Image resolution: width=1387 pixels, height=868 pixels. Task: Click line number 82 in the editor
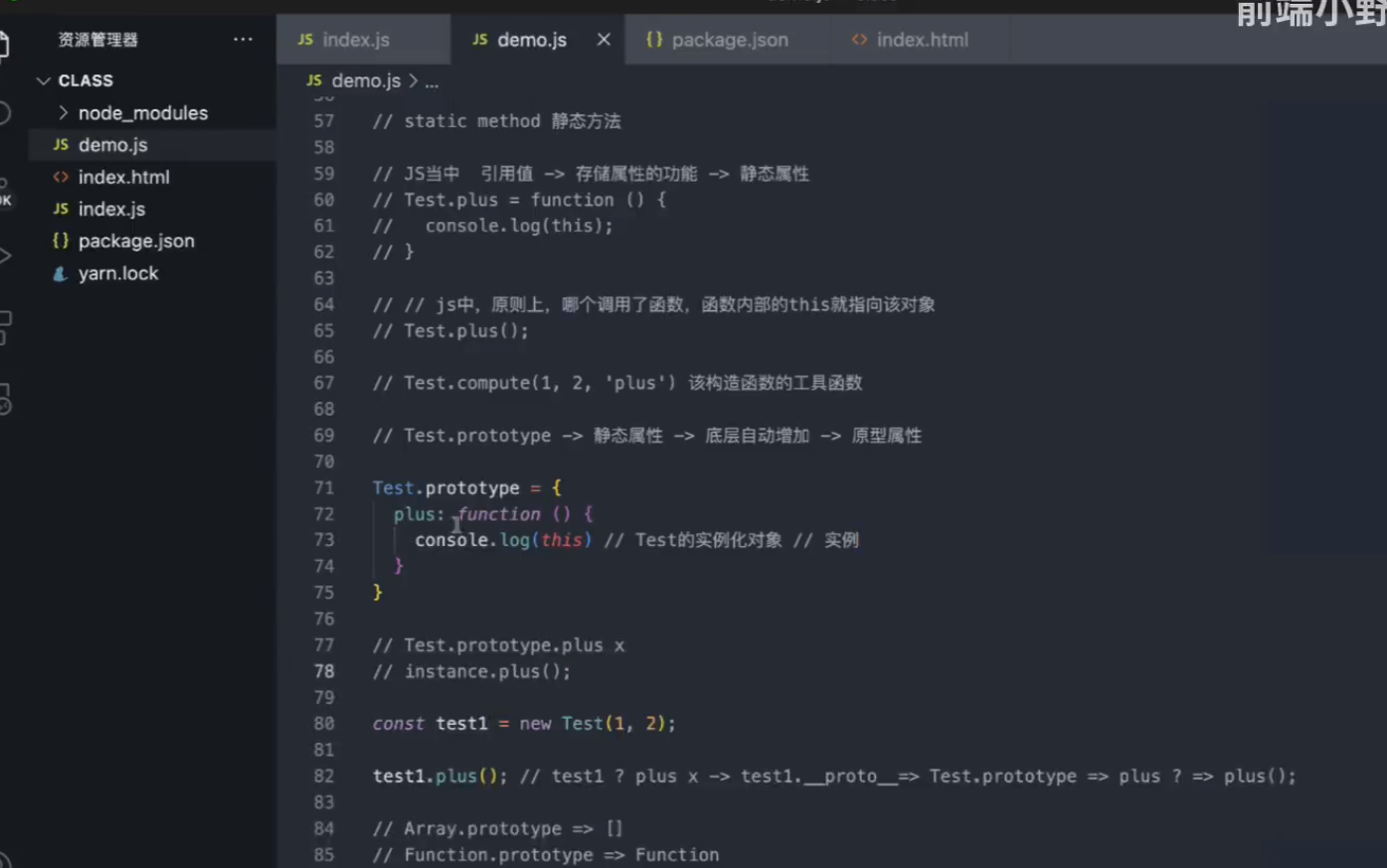point(324,776)
